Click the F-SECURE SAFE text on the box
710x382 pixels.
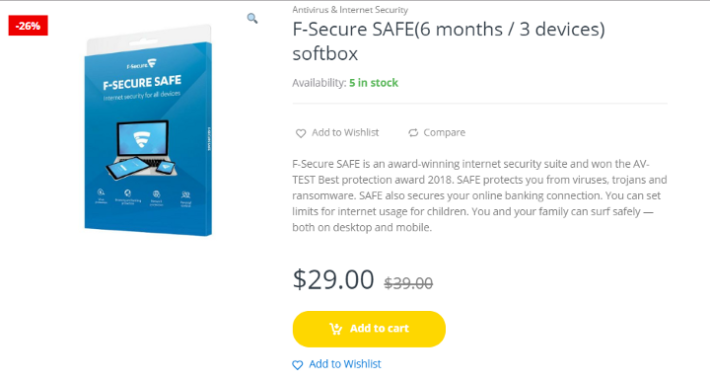(x=142, y=83)
